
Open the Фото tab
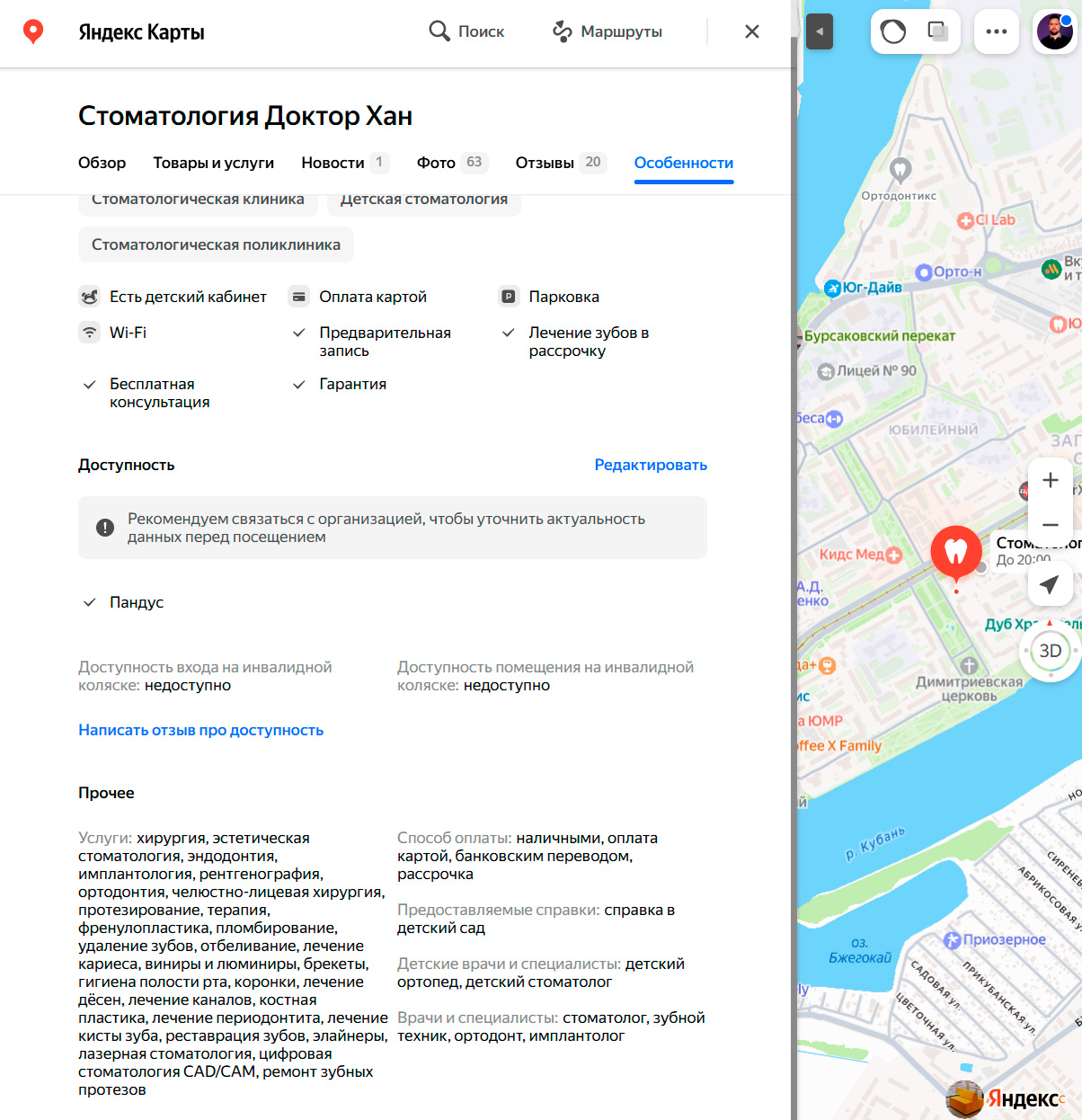click(x=452, y=163)
